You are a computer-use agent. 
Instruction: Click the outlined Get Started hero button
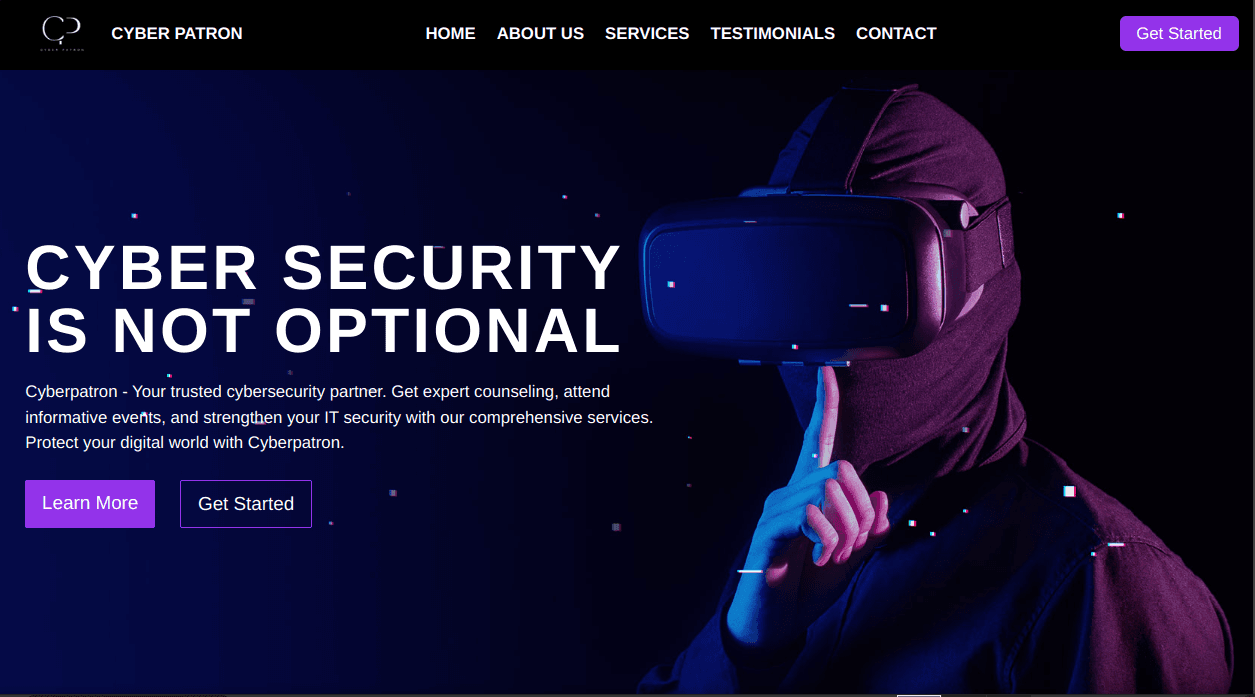pyautogui.click(x=246, y=503)
